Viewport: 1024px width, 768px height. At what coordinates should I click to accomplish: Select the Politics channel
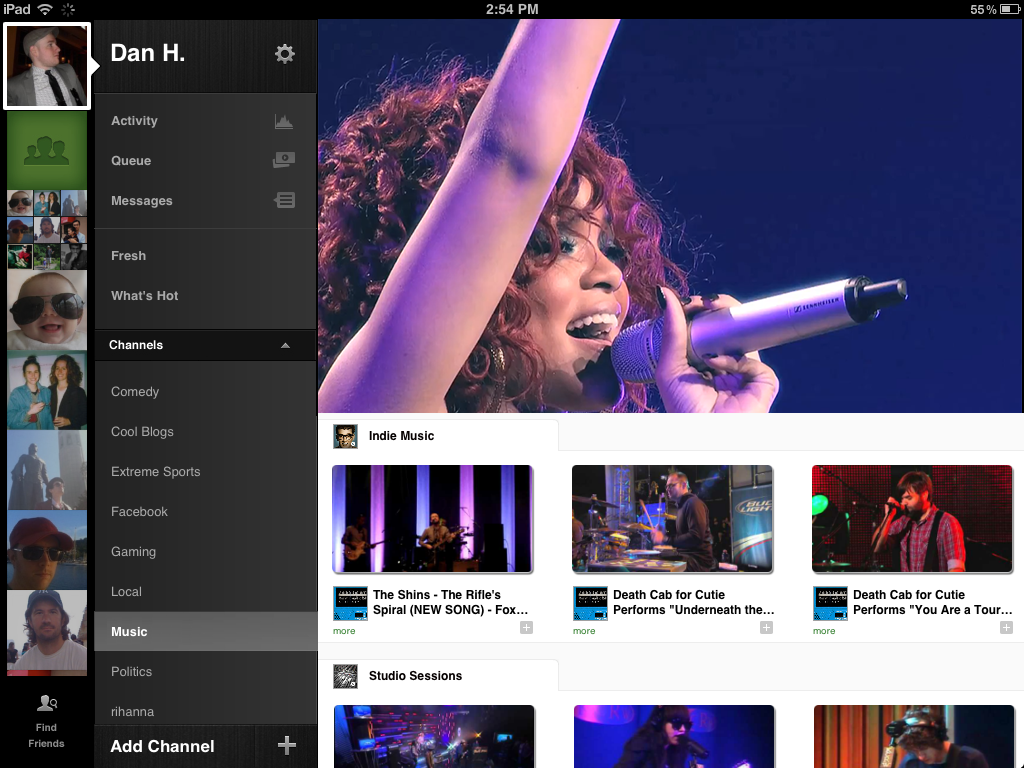pos(206,672)
